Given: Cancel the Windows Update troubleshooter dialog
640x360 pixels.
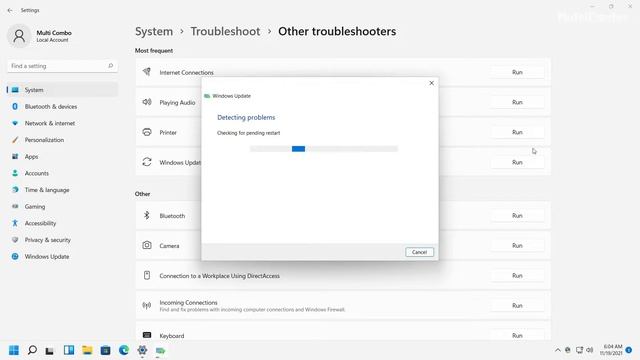Looking at the screenshot, I should pos(419,252).
